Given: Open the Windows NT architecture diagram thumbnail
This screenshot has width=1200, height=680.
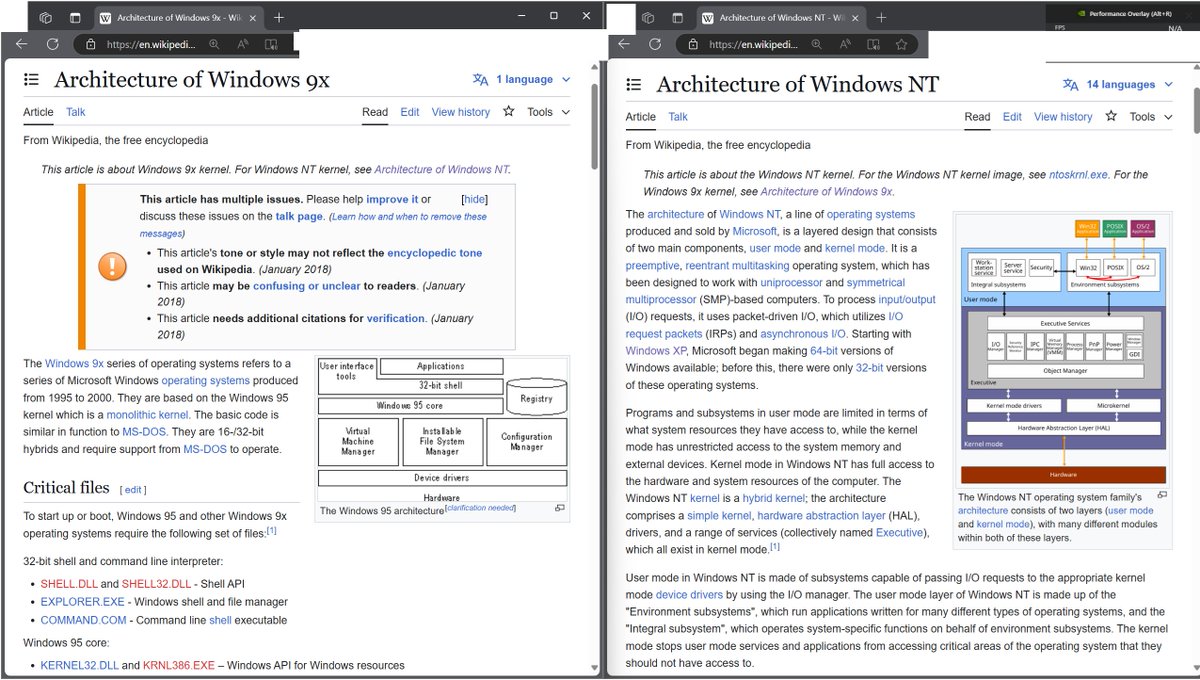Looking at the screenshot, I should tap(1063, 350).
